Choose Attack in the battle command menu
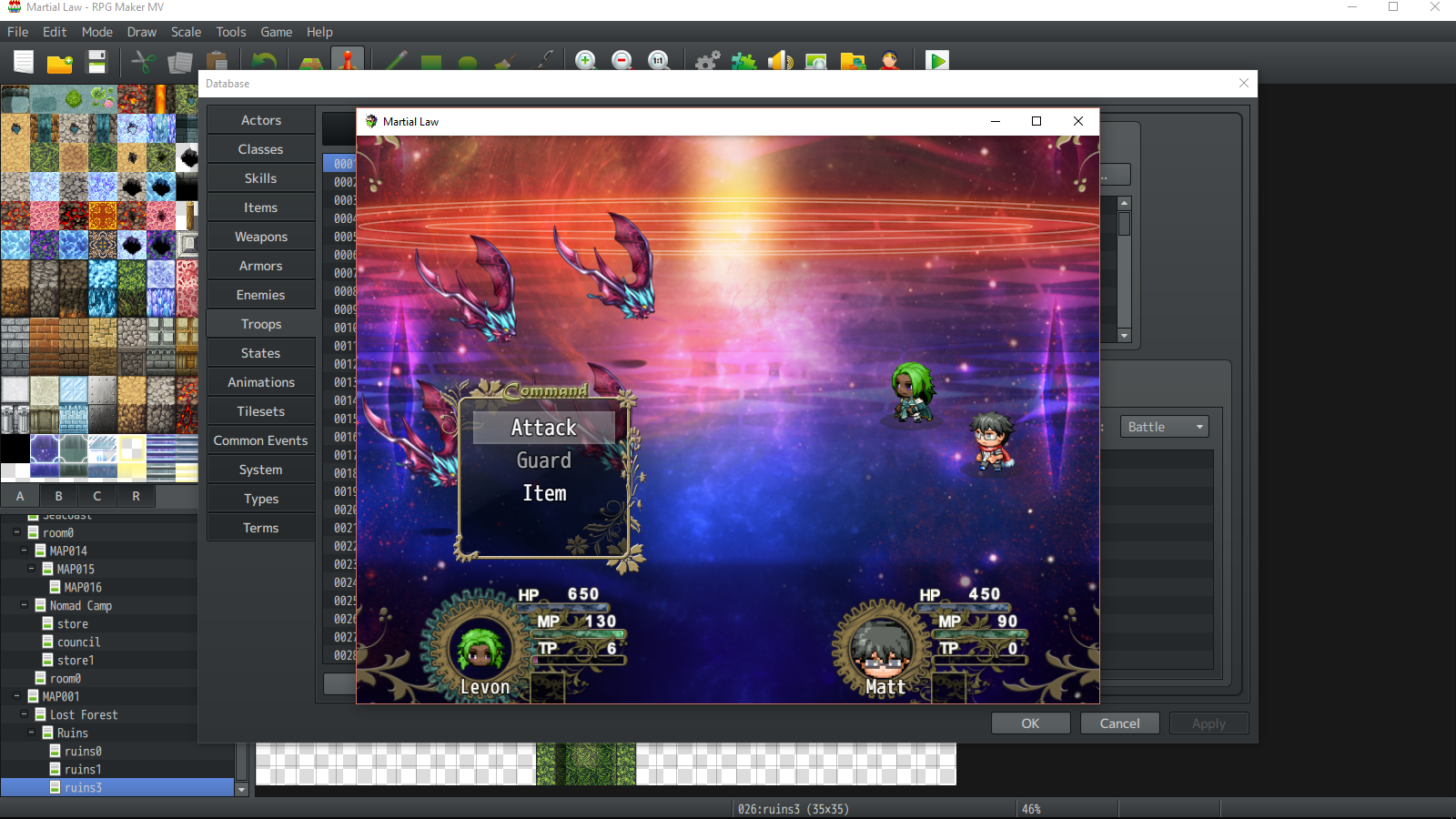Screen dimensions: 1456x819 (x=544, y=428)
